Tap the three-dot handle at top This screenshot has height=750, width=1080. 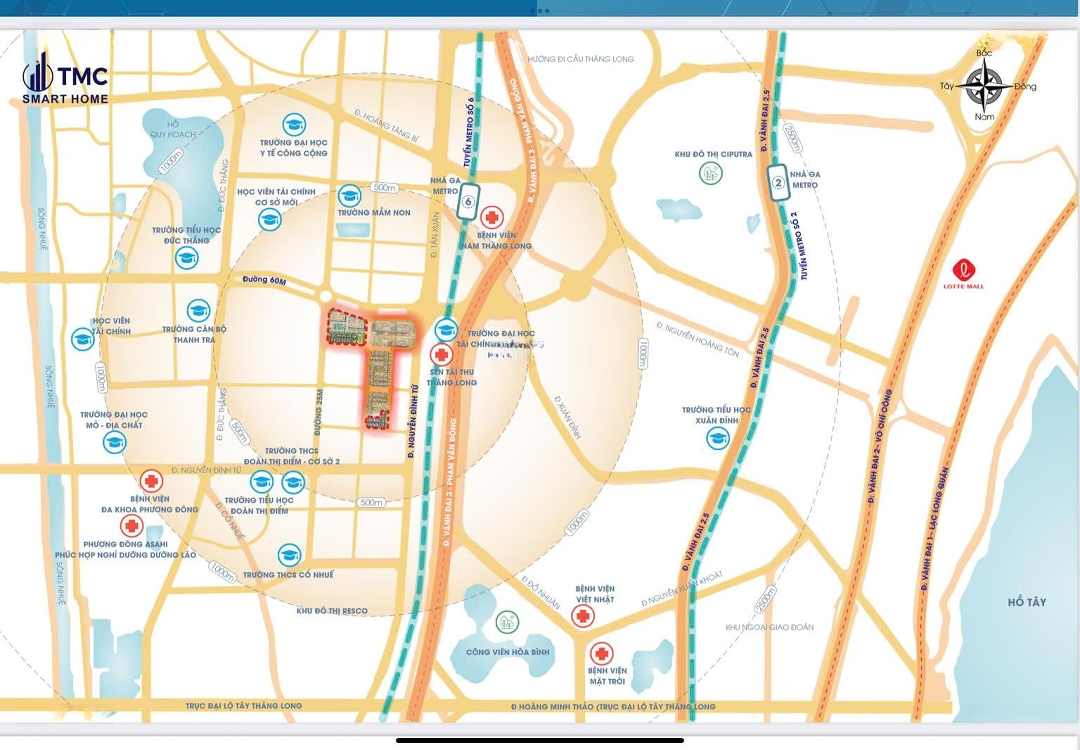pyautogui.click(x=541, y=11)
